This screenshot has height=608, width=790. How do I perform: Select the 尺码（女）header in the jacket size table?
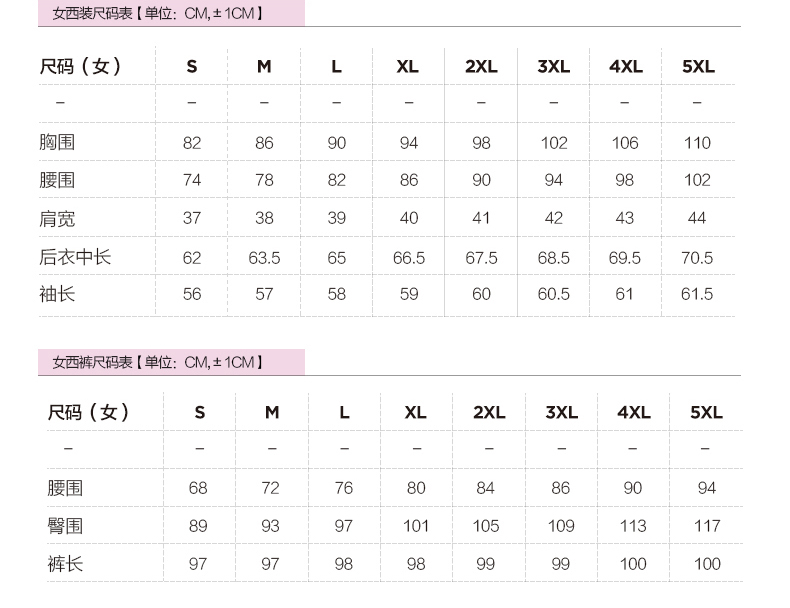(x=81, y=67)
